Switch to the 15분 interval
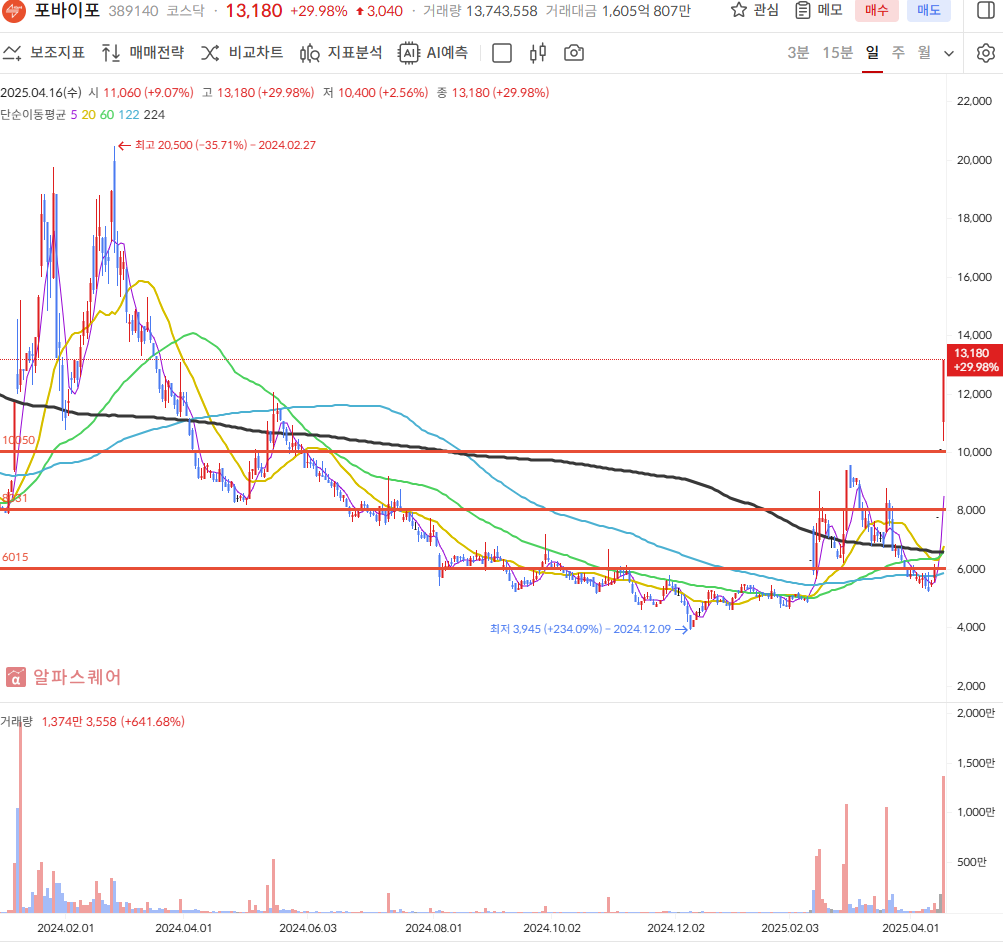Screen dimensions: 1003x943 pos(837,52)
